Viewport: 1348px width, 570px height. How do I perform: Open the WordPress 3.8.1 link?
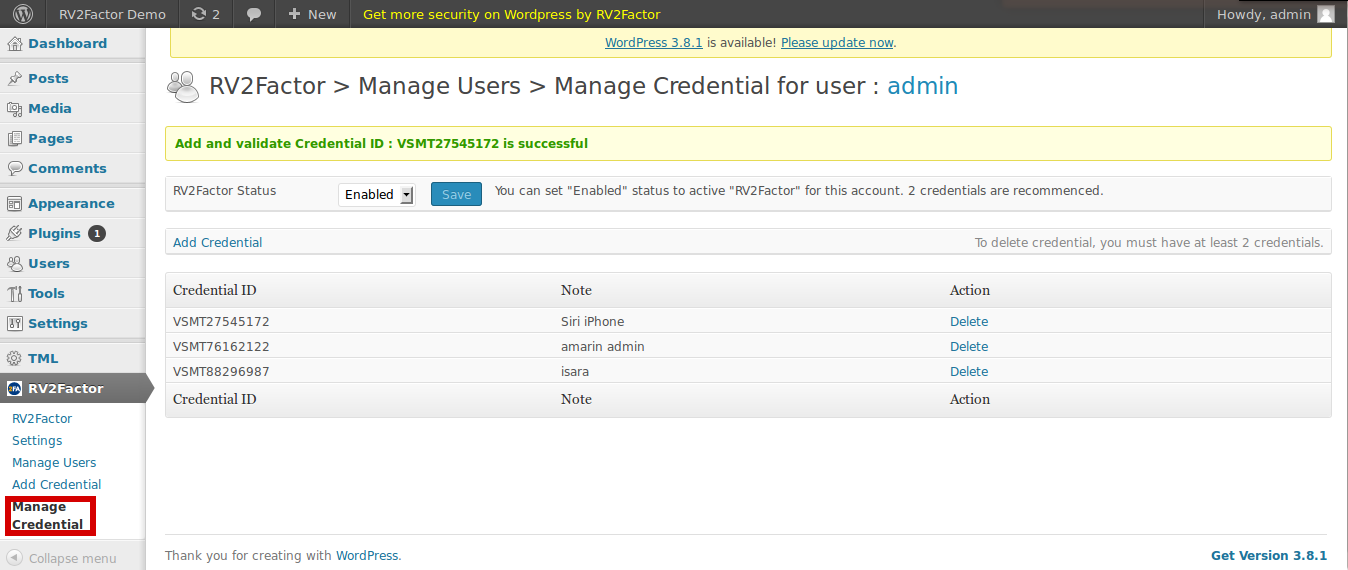coord(654,42)
